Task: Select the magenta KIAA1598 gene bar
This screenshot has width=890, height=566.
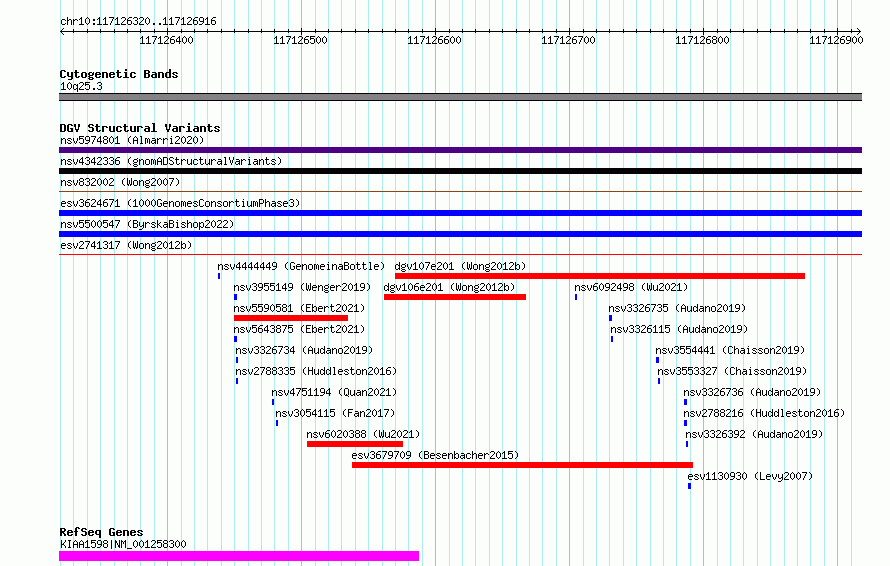Action: pos(239,556)
